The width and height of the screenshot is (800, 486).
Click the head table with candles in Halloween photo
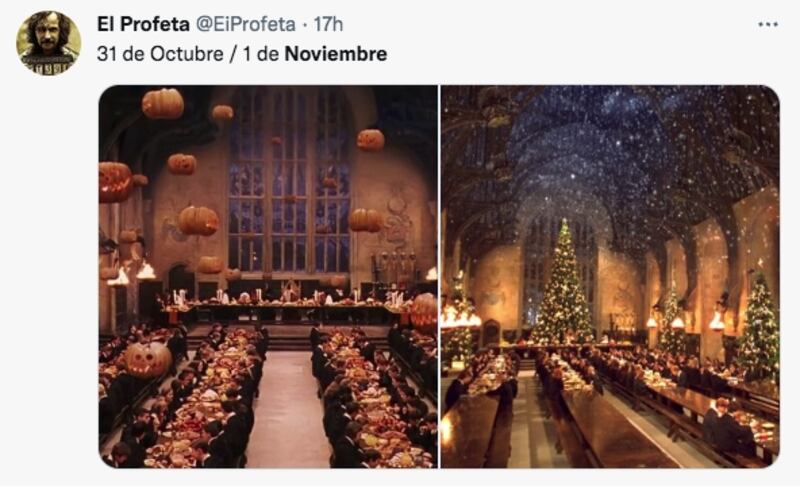[x=285, y=310]
